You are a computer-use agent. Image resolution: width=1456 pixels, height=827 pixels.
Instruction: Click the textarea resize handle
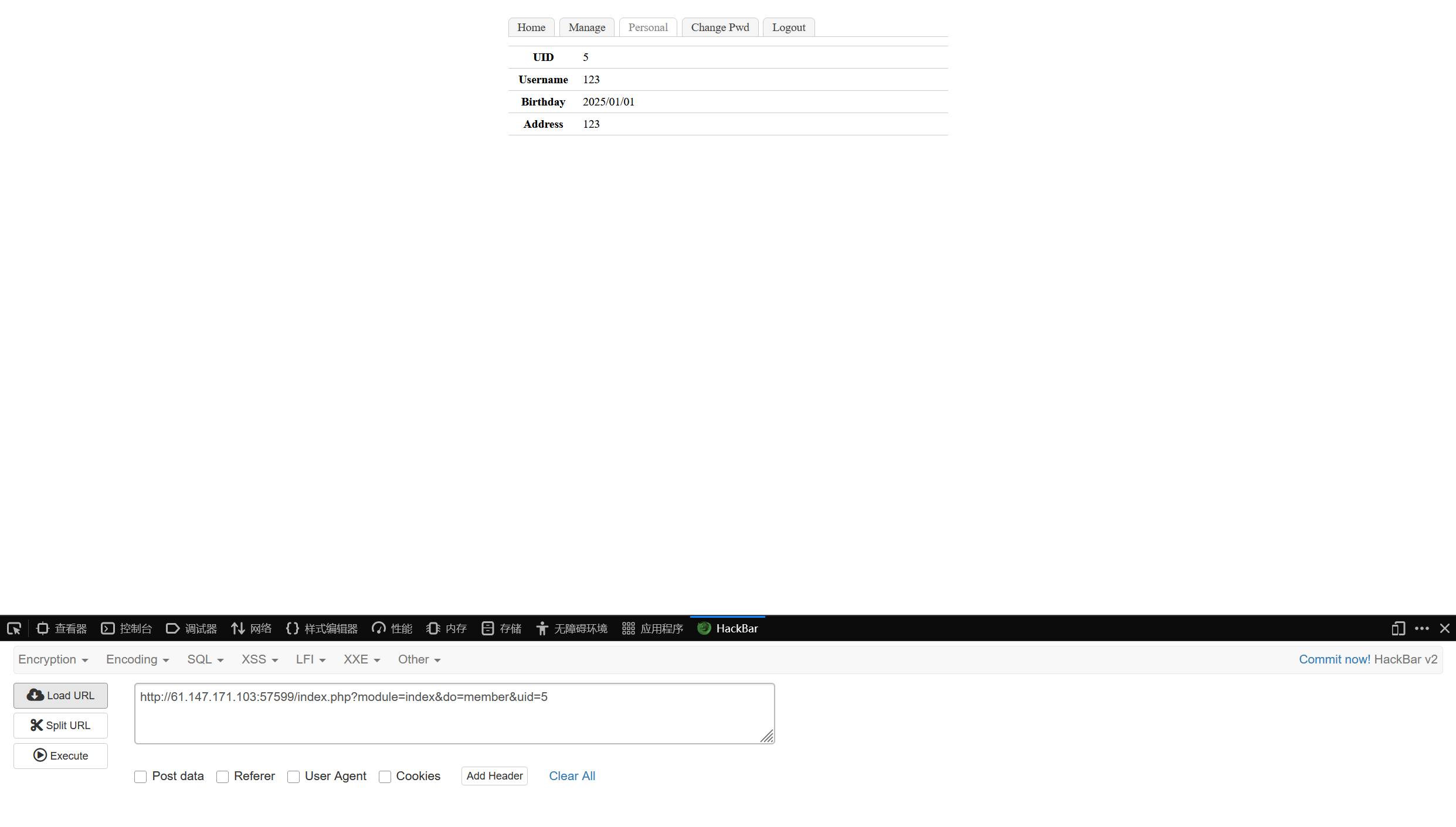point(767,737)
